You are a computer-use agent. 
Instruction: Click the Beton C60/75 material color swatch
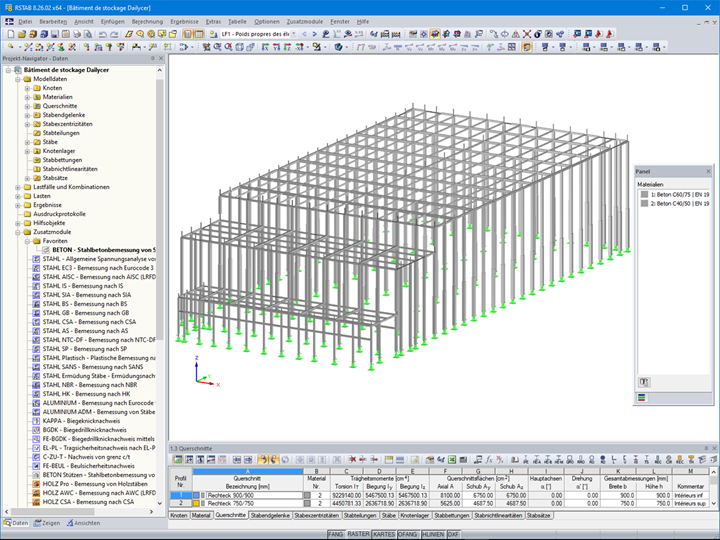pos(645,195)
